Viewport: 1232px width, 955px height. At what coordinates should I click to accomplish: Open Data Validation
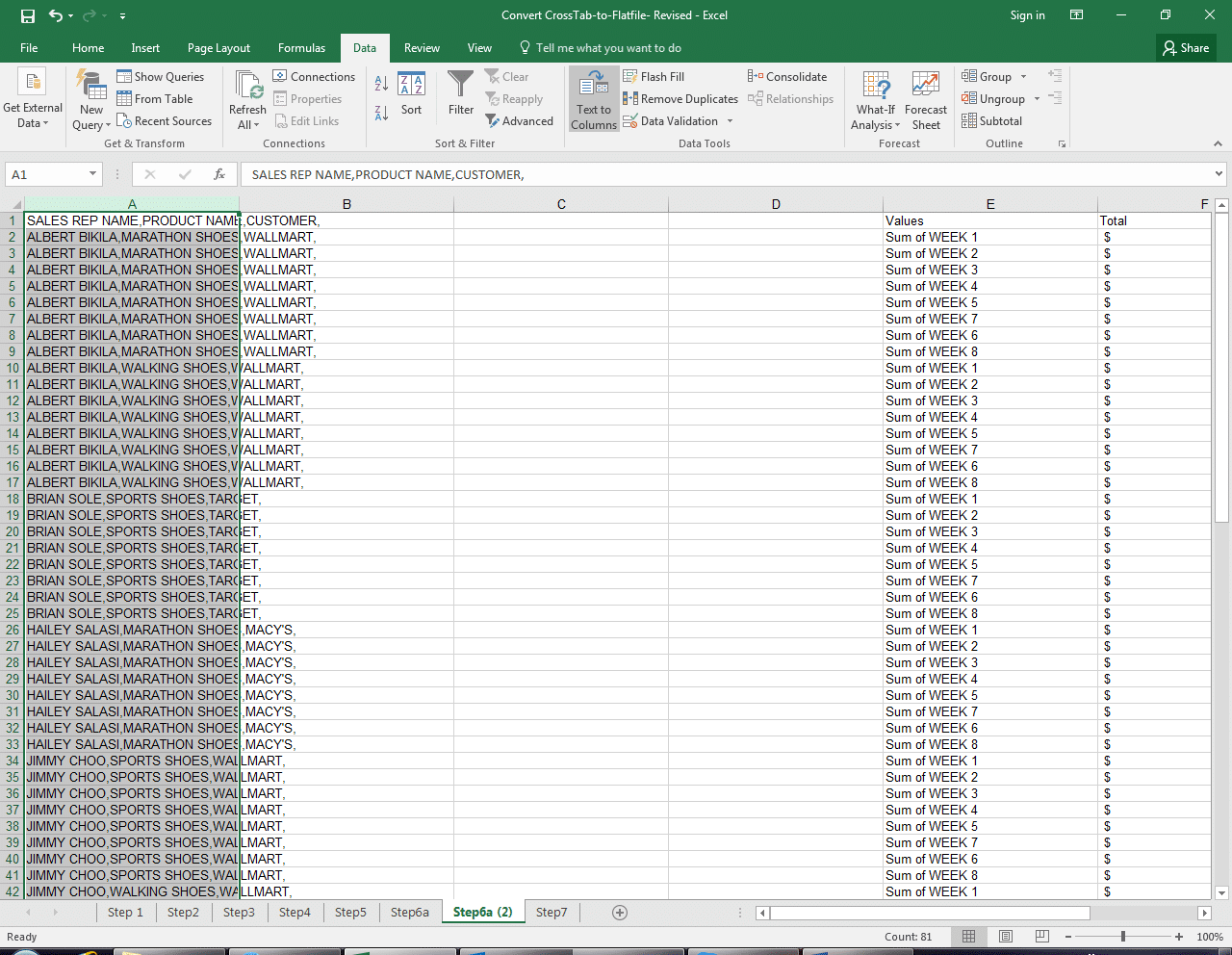click(671, 121)
